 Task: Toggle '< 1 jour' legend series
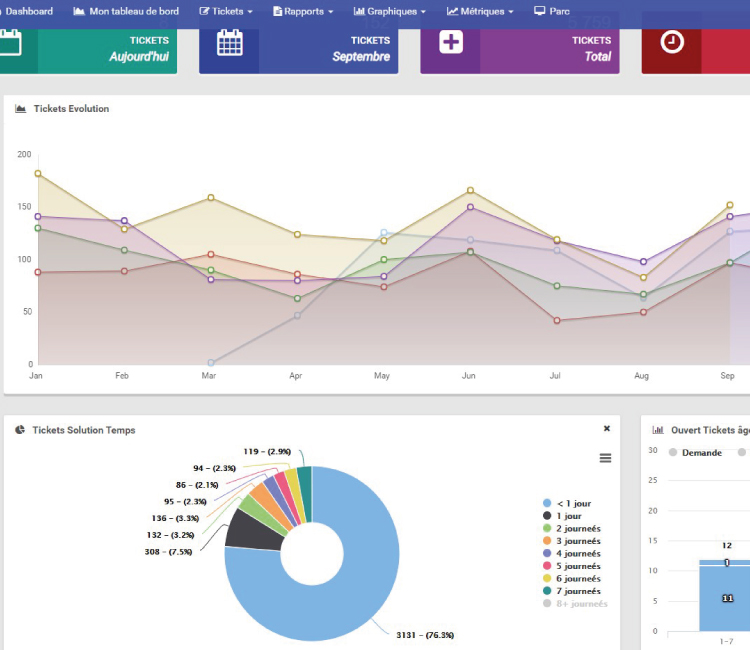567,503
